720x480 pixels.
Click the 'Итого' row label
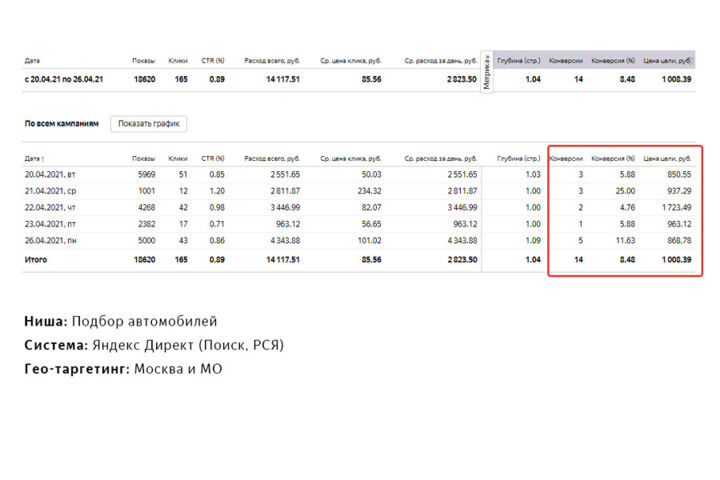pyautogui.click(x=36, y=260)
